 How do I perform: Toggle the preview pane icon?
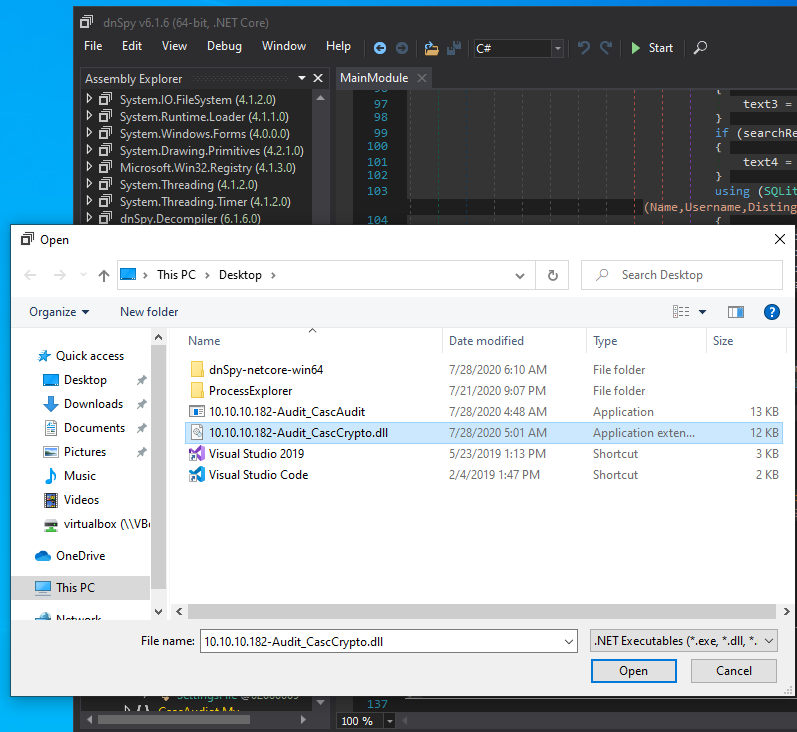point(736,312)
